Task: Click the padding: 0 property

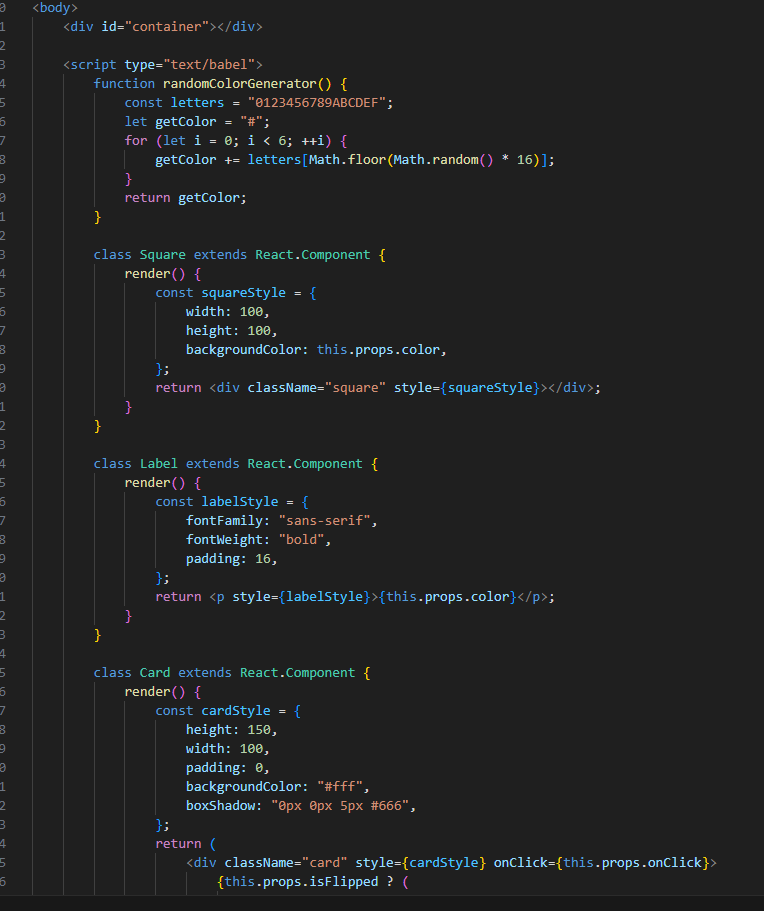Action: pyautogui.click(x=224, y=768)
